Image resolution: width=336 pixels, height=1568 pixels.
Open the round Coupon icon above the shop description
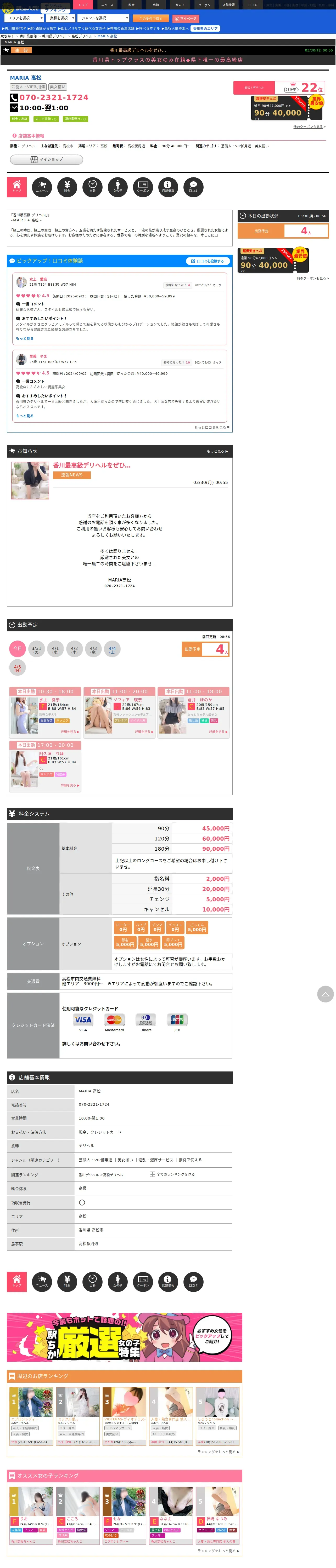143,187
